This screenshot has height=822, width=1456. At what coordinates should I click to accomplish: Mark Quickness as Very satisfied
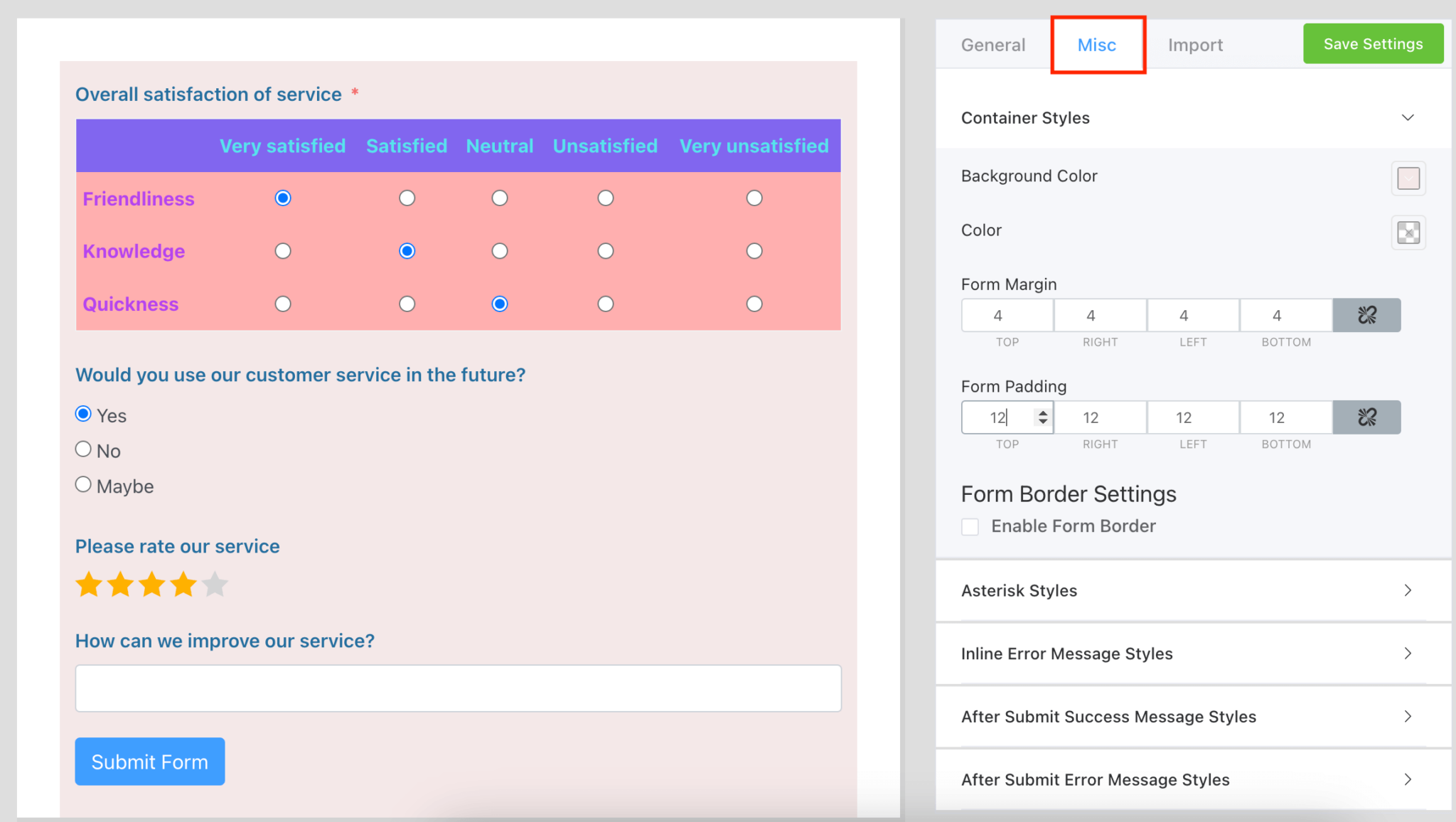click(x=282, y=304)
